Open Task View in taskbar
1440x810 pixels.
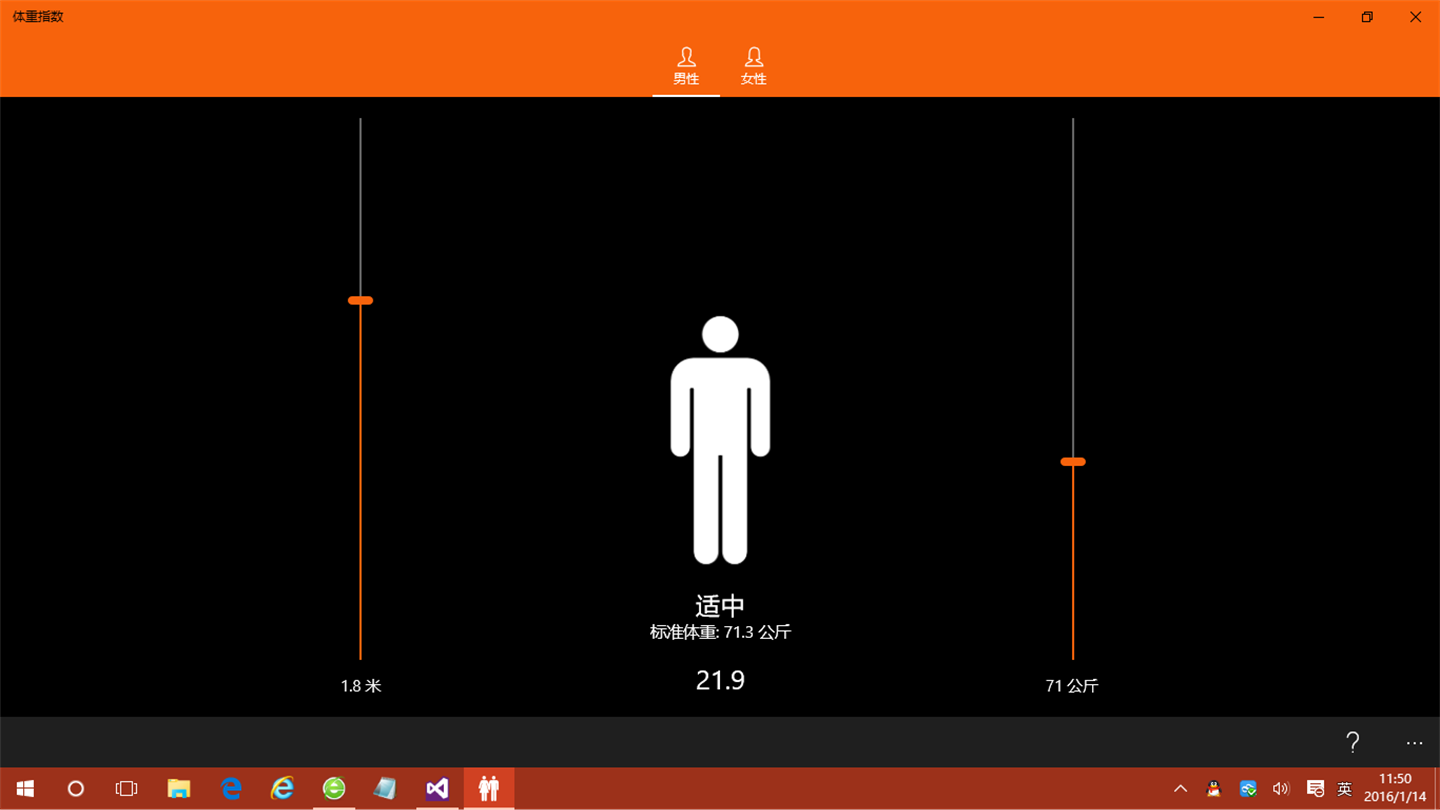pos(127,789)
